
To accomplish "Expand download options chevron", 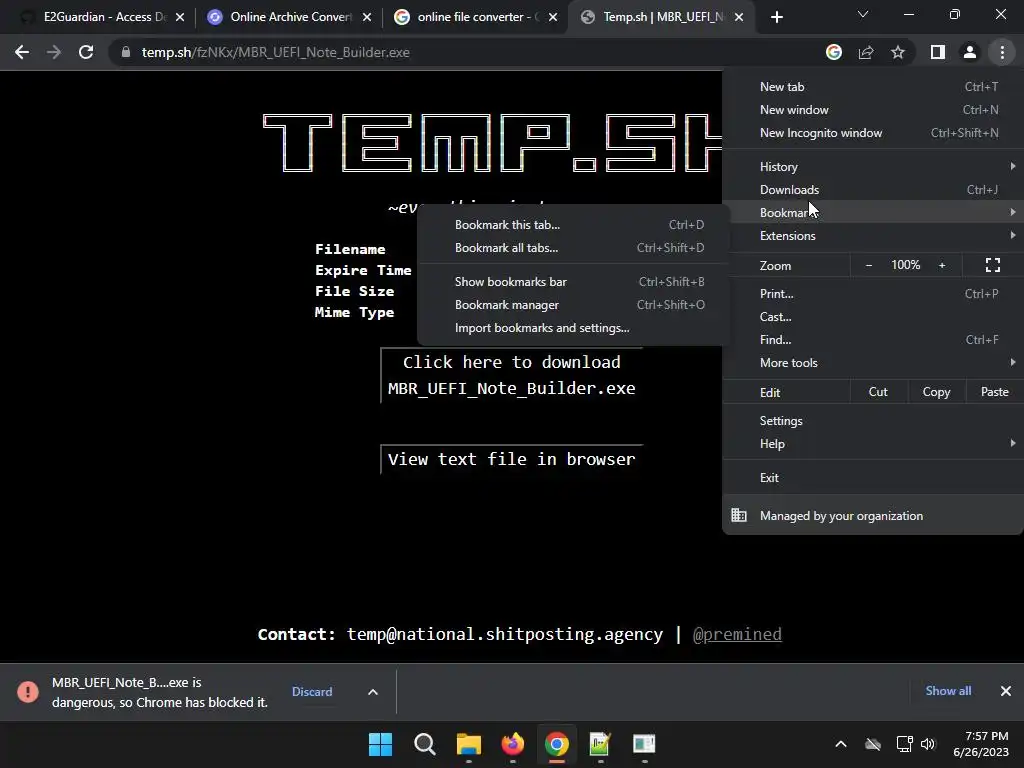I will point(373,692).
